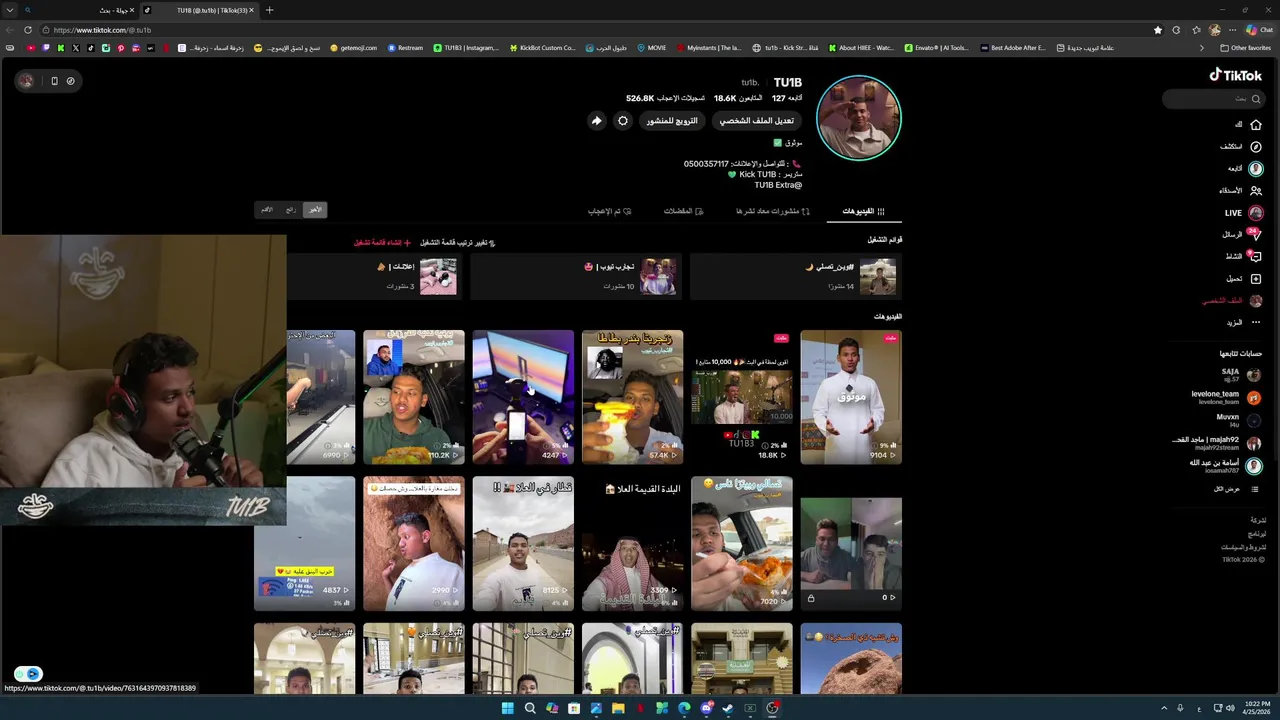Click the Edit Profile button (تعديل الملف الشخصي)
1280x720 pixels.
[x=757, y=121]
